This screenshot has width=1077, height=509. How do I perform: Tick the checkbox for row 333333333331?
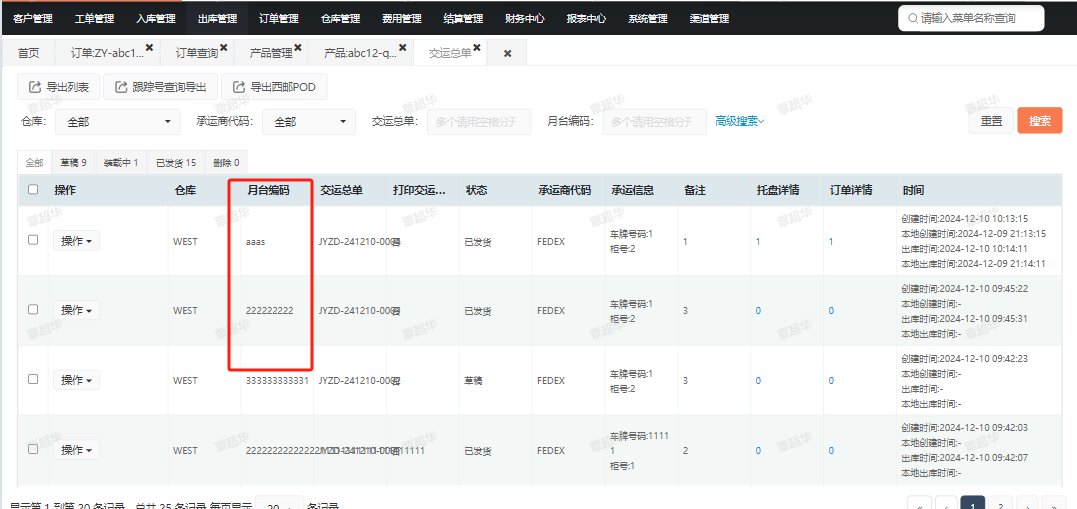[x=33, y=379]
